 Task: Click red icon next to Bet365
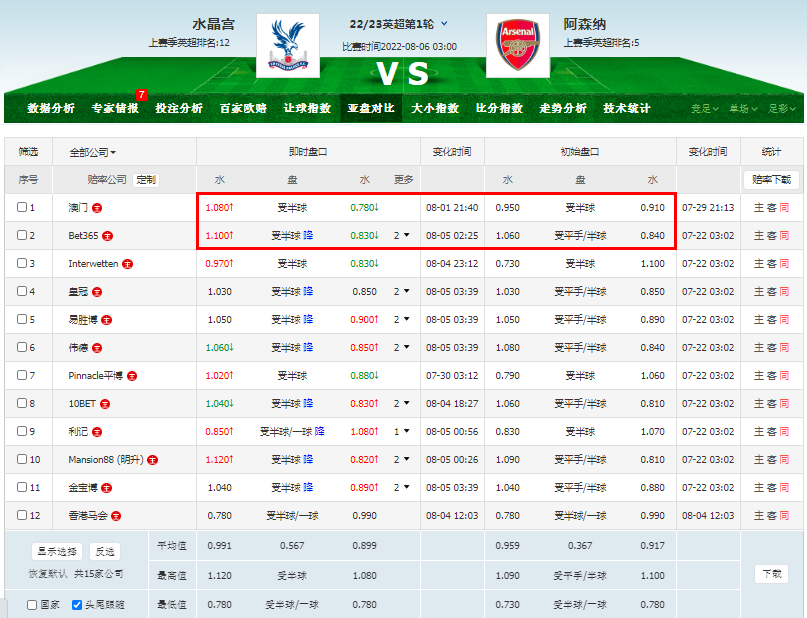coord(107,236)
